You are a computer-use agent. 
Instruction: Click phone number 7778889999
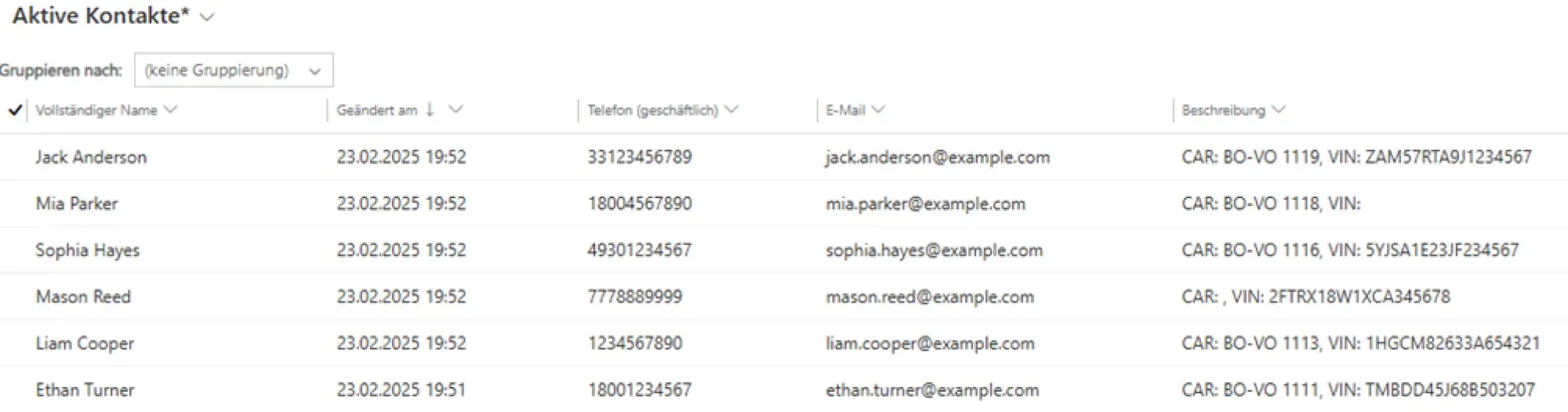tap(635, 297)
